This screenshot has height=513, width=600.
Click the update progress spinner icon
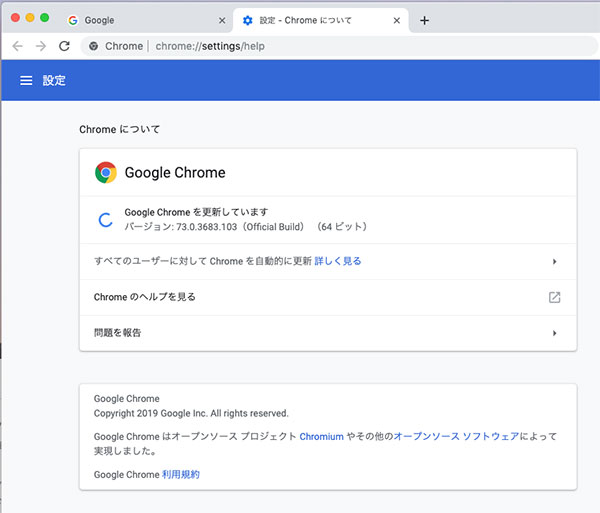tap(106, 219)
